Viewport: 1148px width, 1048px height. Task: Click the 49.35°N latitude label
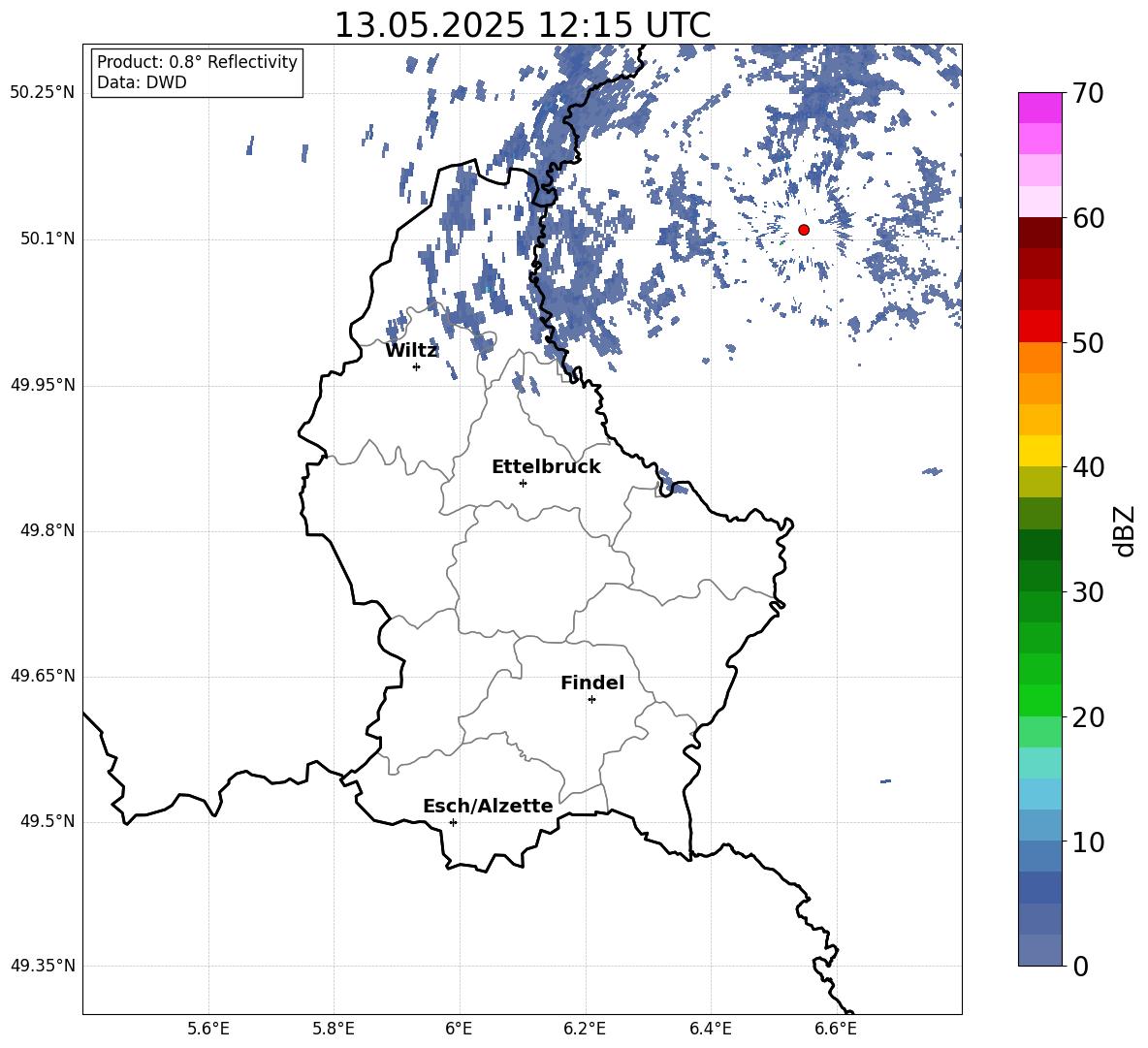pyautogui.click(x=43, y=966)
